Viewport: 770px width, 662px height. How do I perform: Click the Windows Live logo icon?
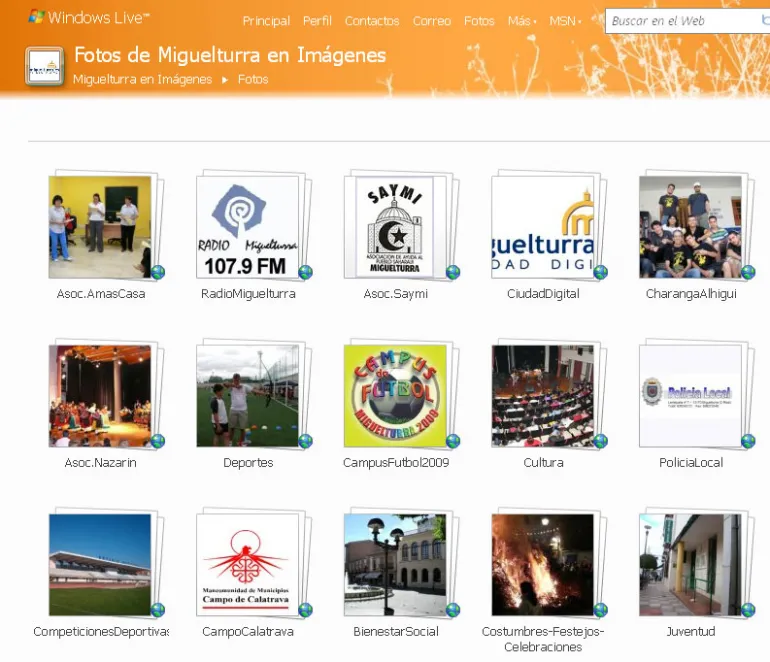pyautogui.click(x=36, y=17)
